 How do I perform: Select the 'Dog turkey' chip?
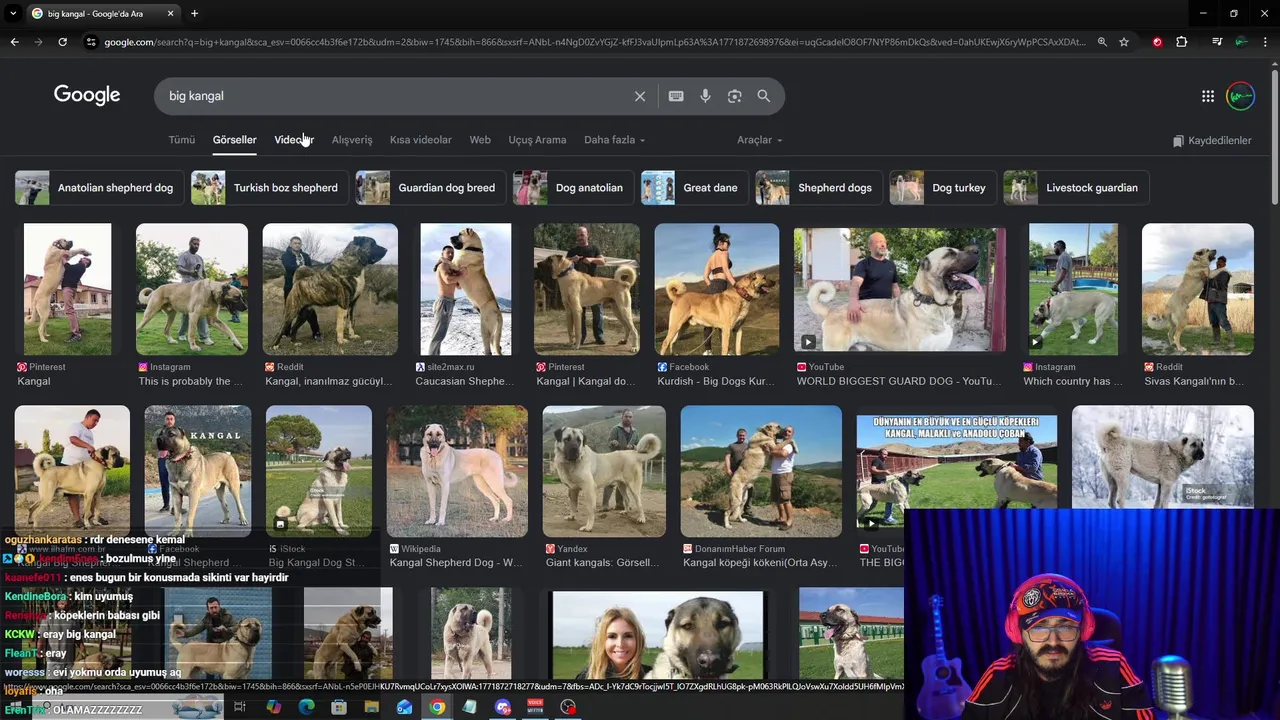click(942, 188)
